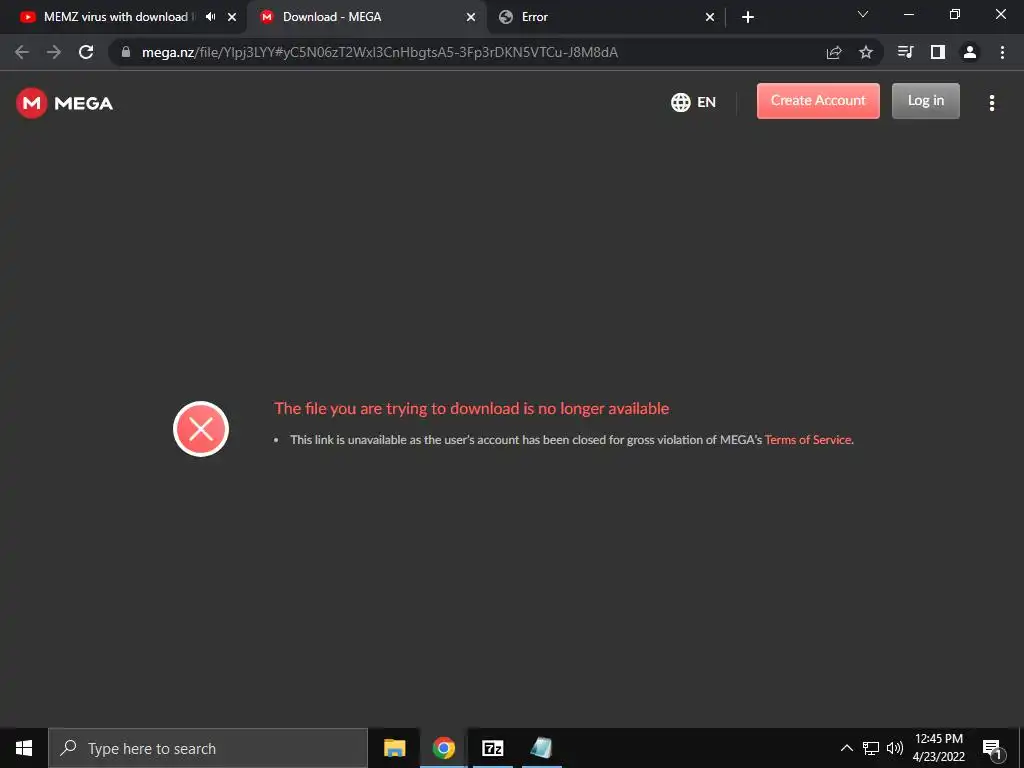Open the Chrome profile menu
Screen dimensions: 1024x768
click(970, 52)
